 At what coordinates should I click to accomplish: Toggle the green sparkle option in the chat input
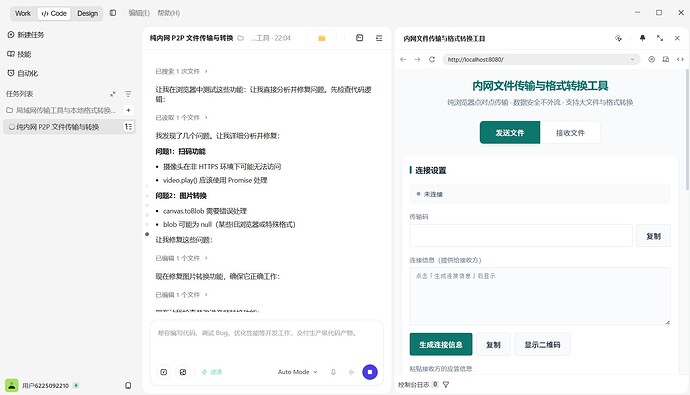(x=212, y=372)
